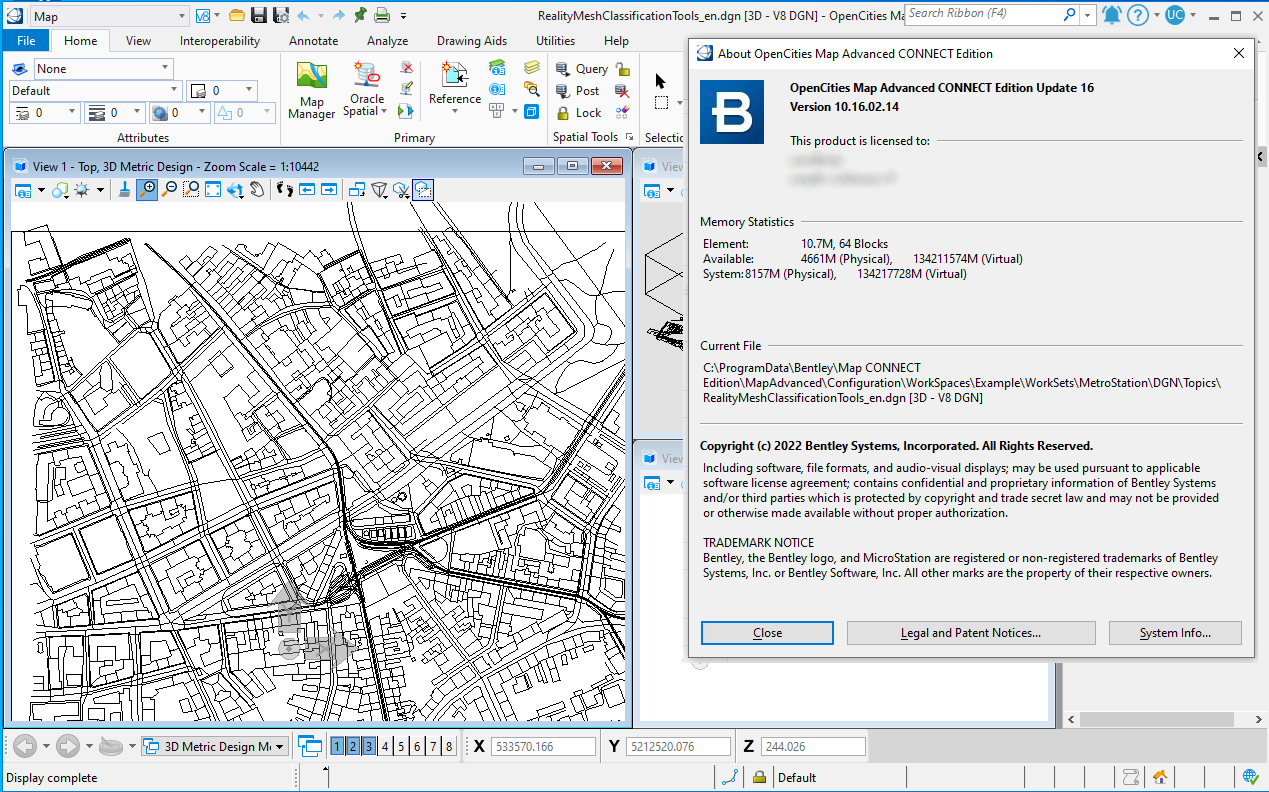Toggle view 4 button in view group
1269x792 pixels.
pos(385,746)
